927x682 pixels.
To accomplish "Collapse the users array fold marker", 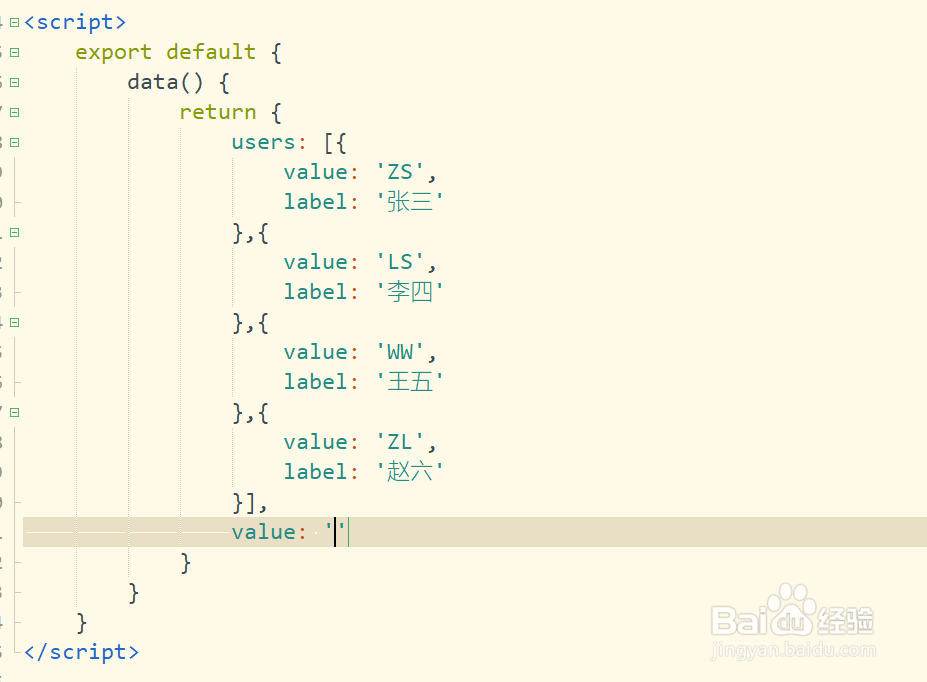I will pyautogui.click(x=15, y=142).
